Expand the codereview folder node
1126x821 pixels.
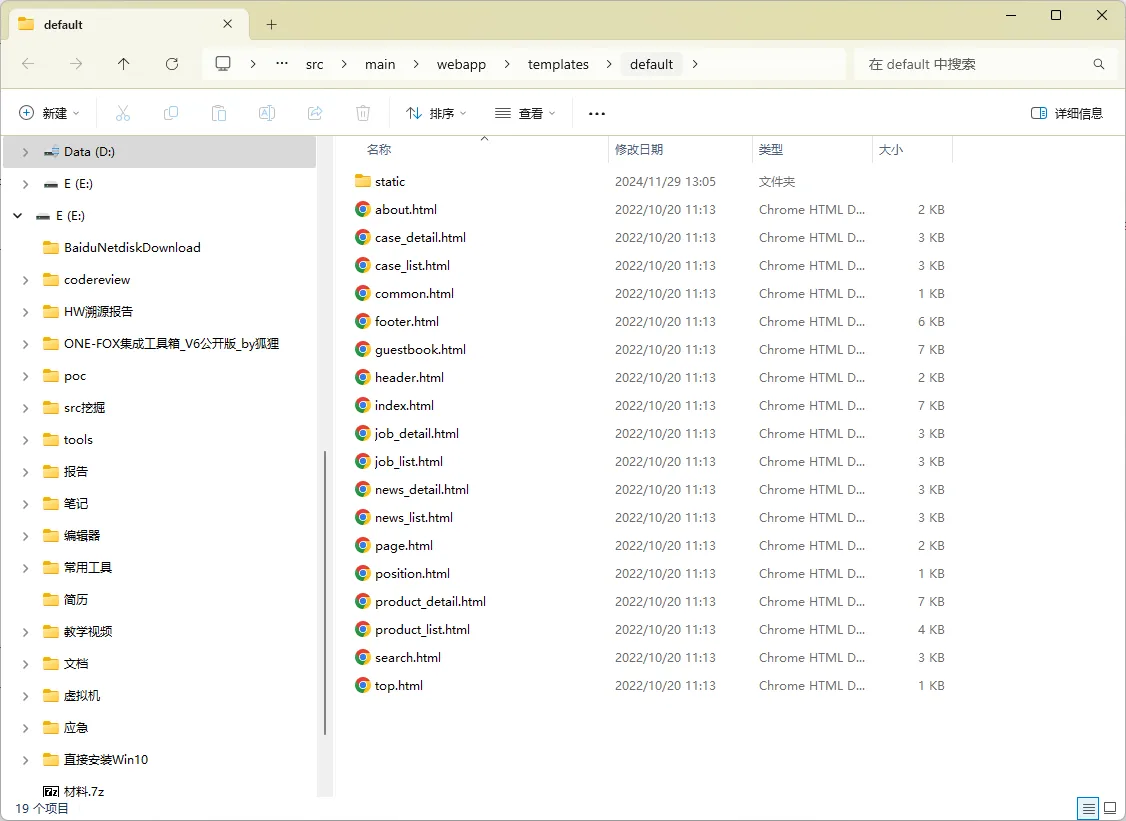[x=25, y=279]
